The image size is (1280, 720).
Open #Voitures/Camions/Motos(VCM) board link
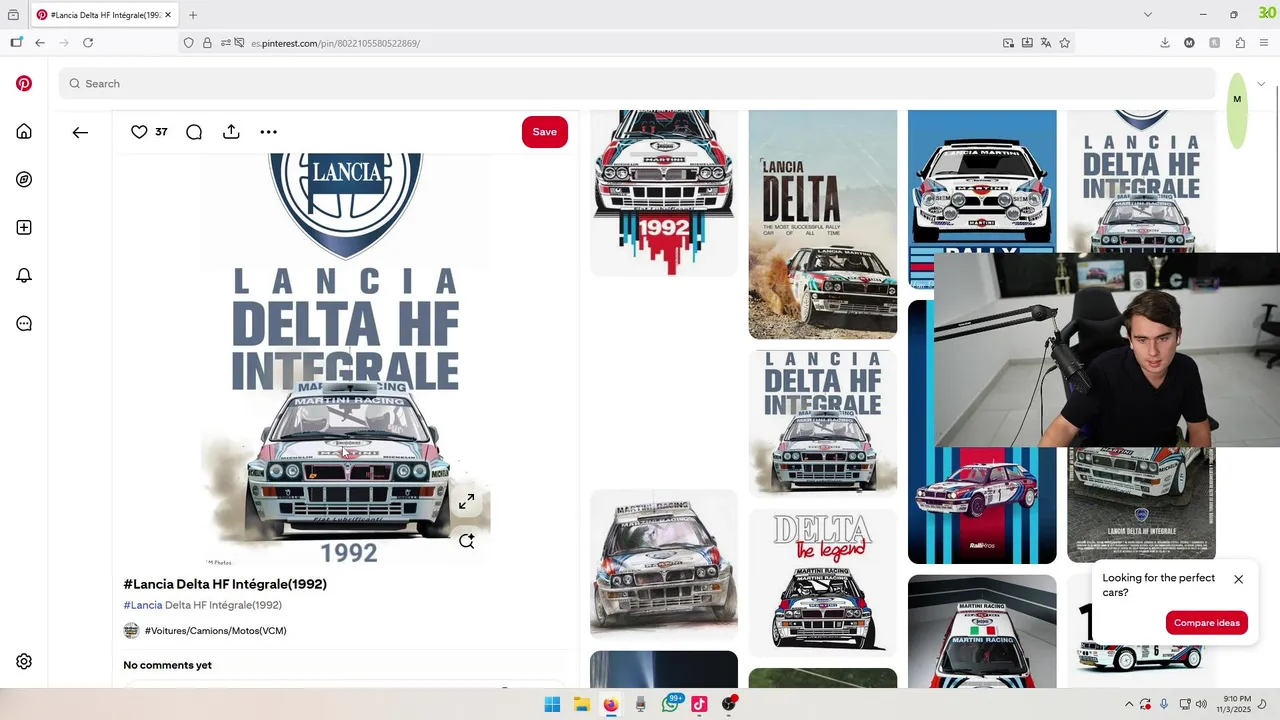pos(215,631)
